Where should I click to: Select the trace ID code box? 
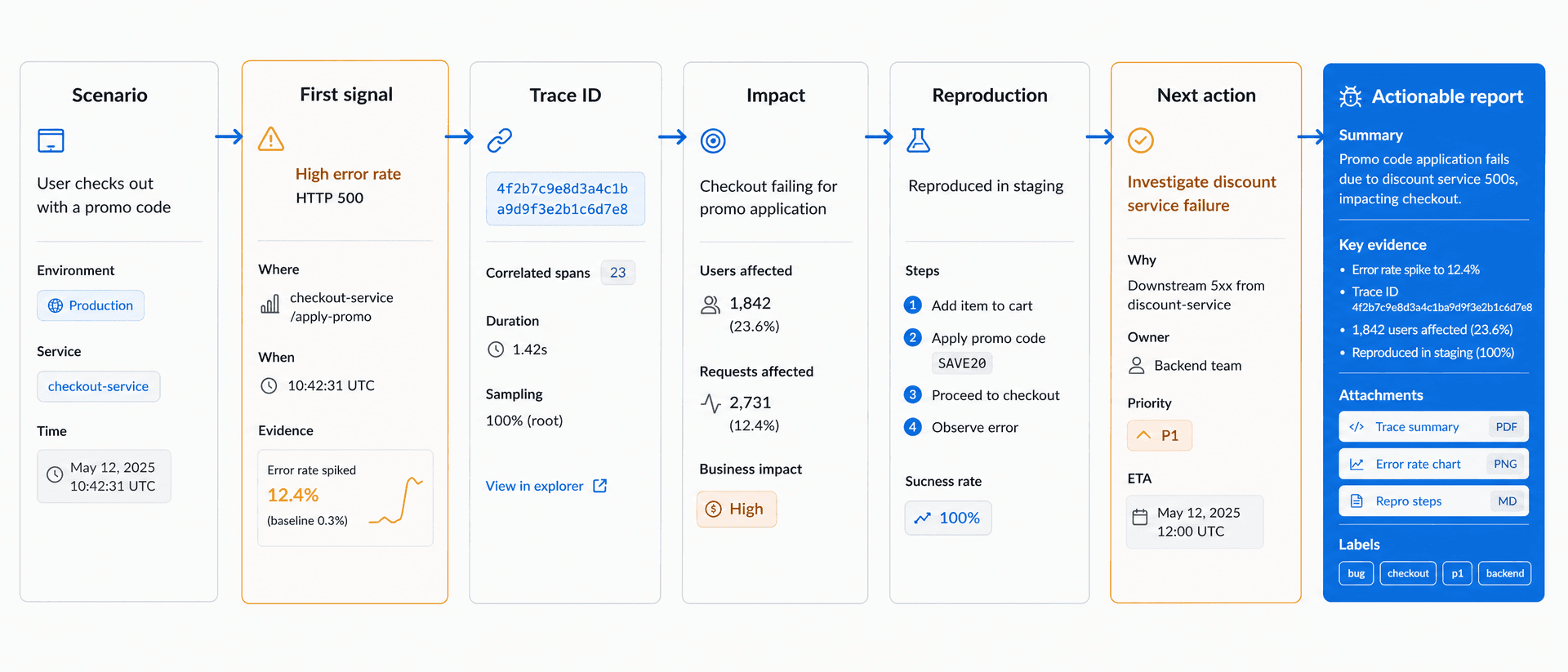tap(565, 198)
